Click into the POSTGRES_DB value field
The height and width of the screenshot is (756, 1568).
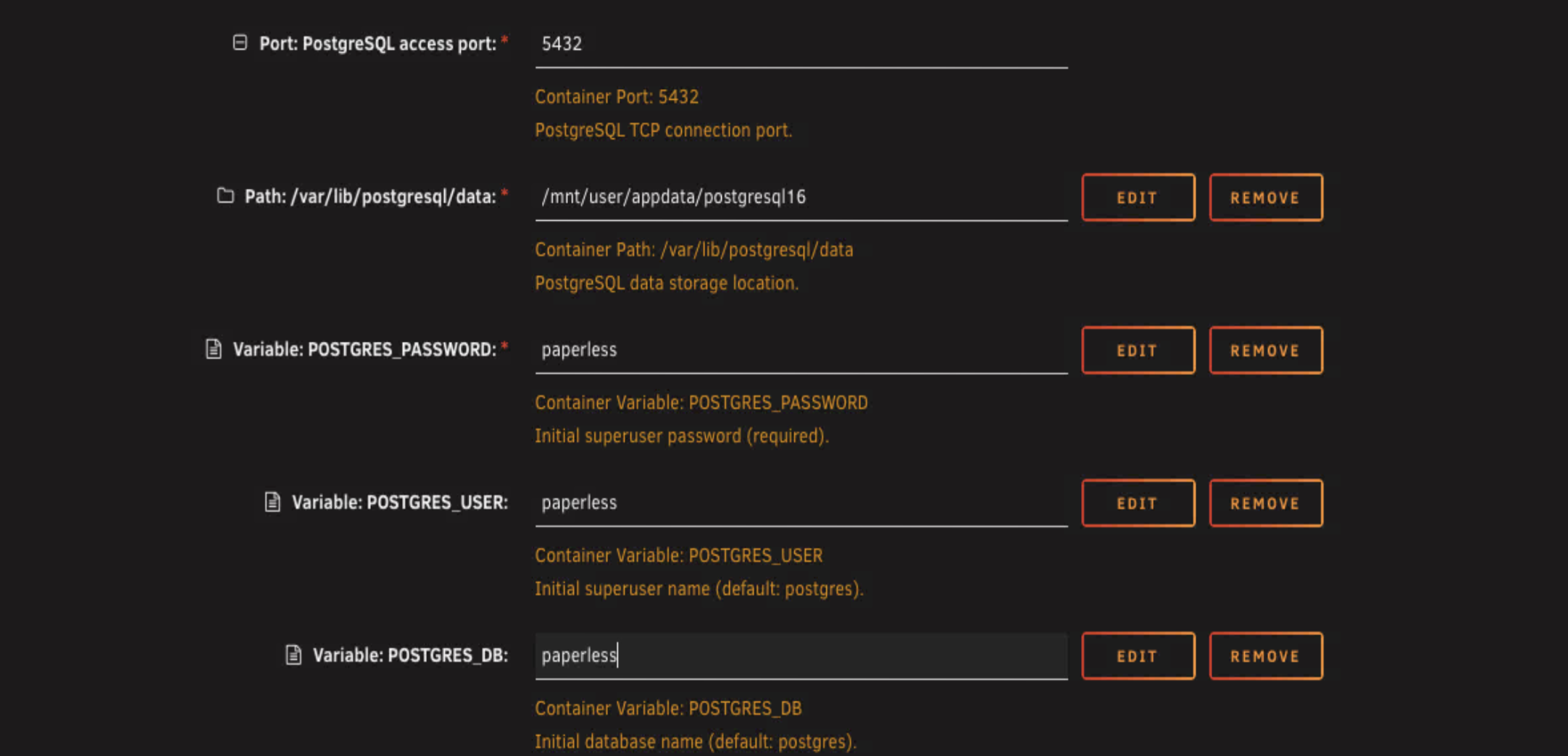pos(801,655)
